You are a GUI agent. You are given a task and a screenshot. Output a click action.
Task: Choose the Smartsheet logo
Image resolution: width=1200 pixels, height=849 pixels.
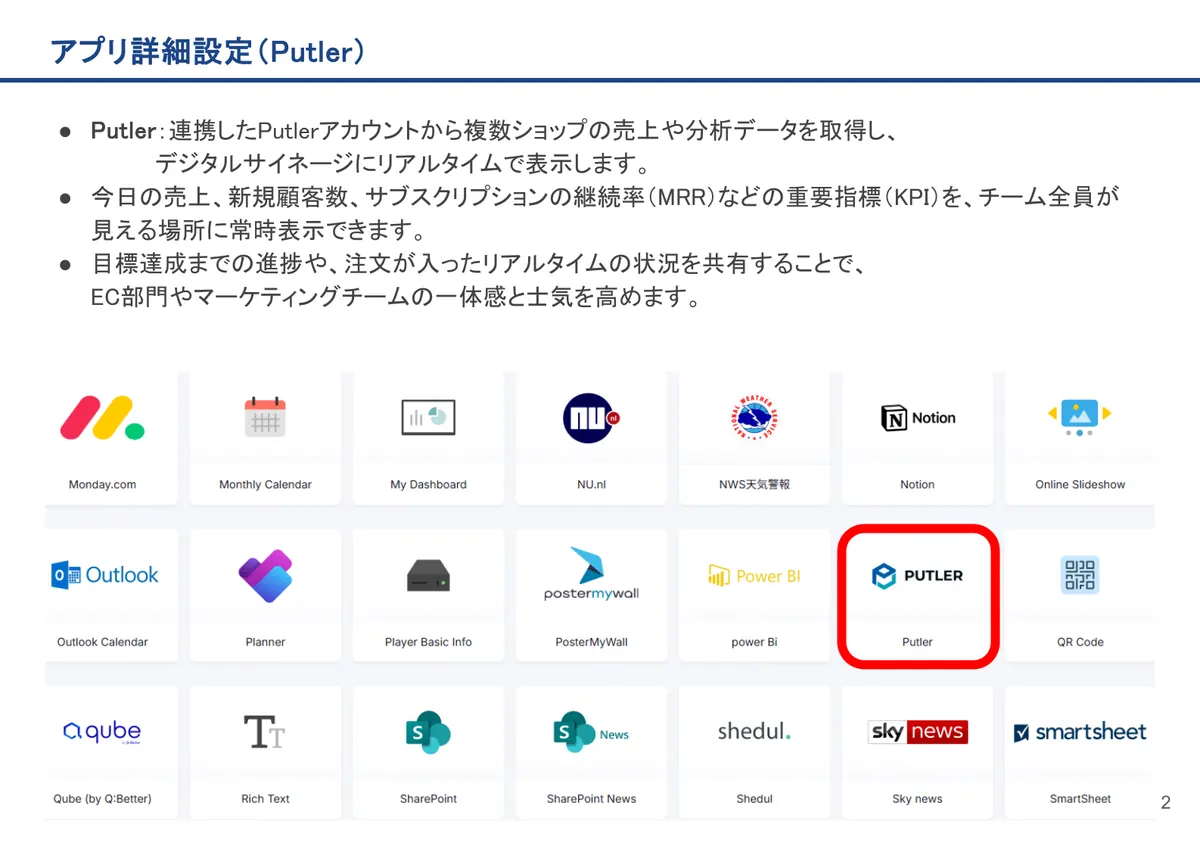(1080, 732)
